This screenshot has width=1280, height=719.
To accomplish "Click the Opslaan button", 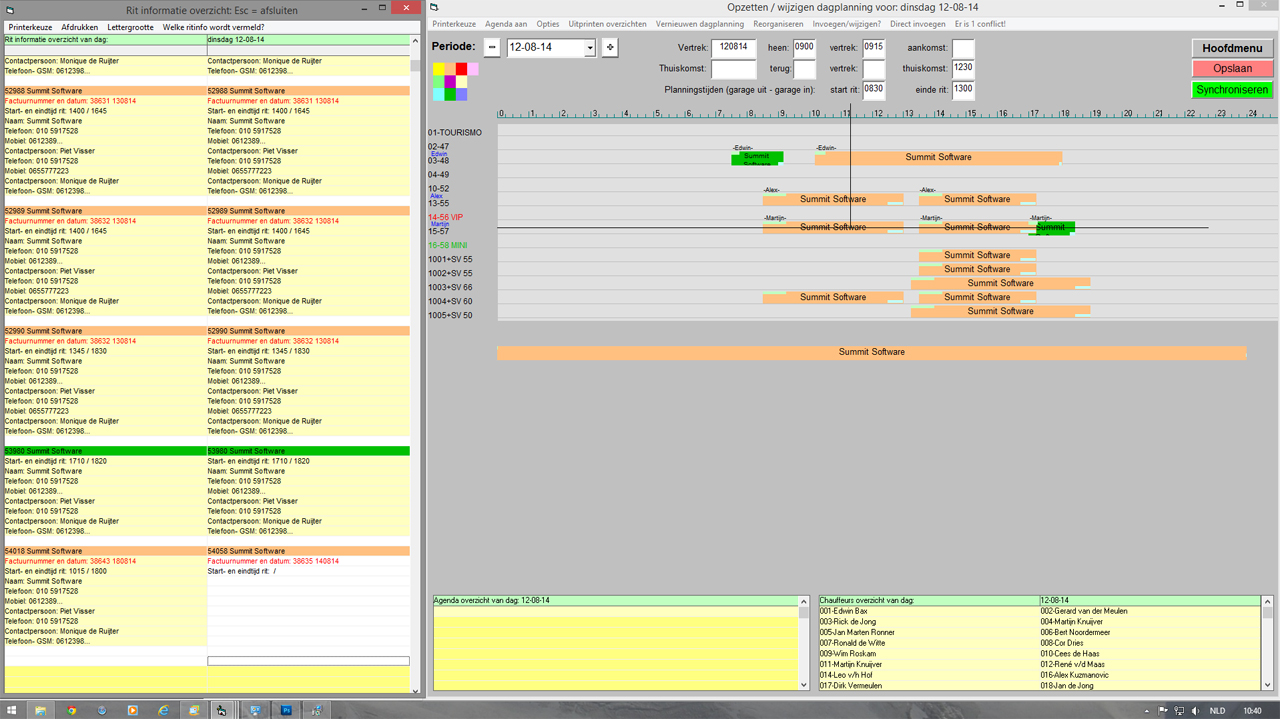I will 1232,69.
